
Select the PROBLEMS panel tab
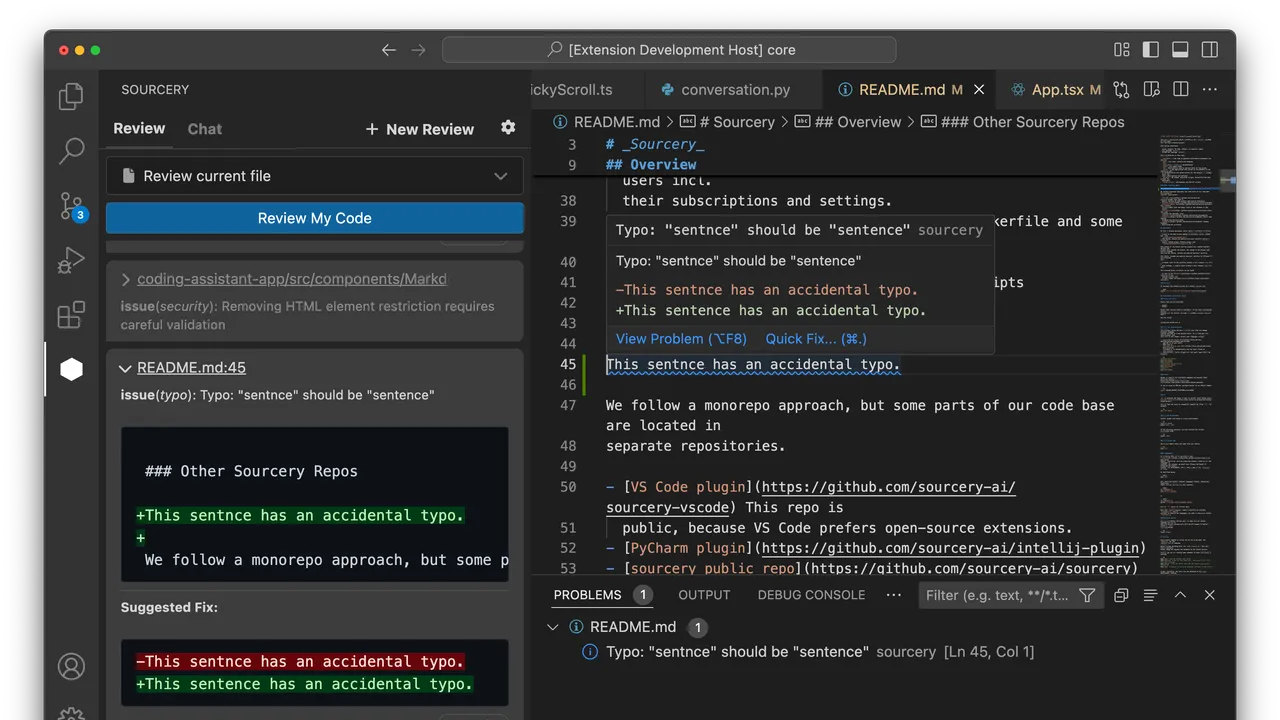587,595
